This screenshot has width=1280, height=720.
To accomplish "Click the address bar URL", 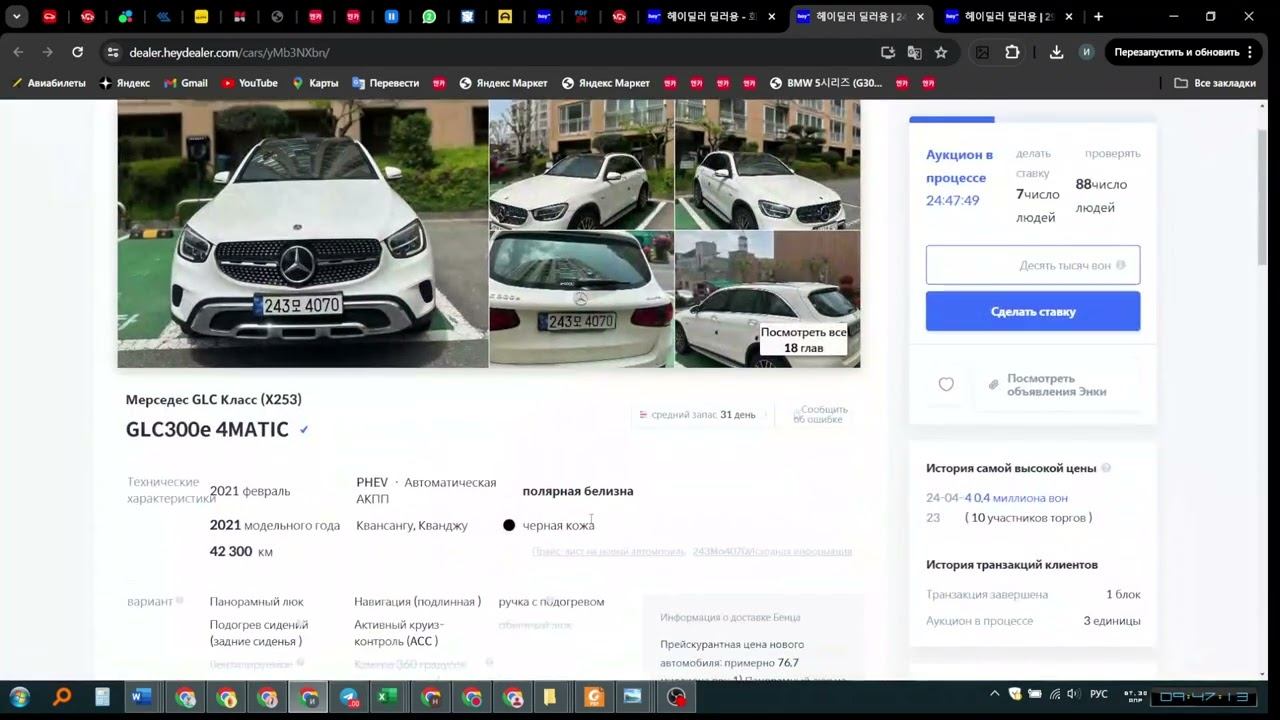I will [229, 52].
